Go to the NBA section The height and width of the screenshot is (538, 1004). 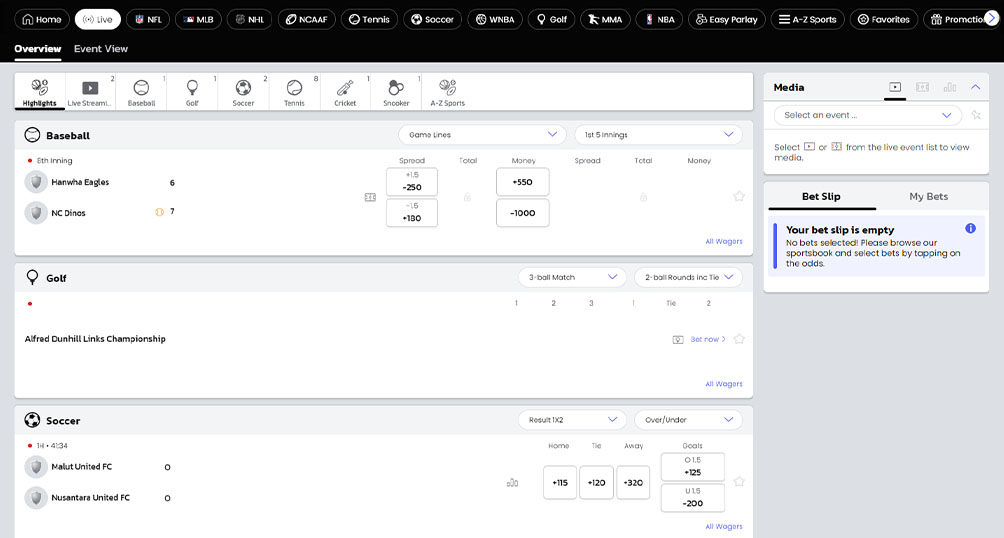coord(659,19)
